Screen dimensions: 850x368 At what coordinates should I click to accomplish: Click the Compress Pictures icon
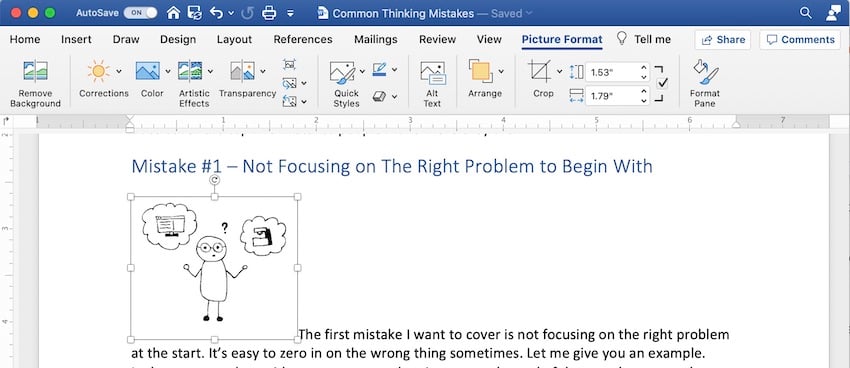click(289, 64)
